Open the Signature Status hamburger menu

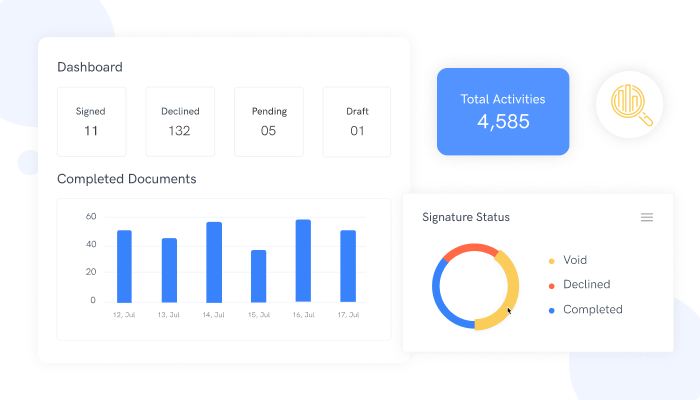(647, 217)
